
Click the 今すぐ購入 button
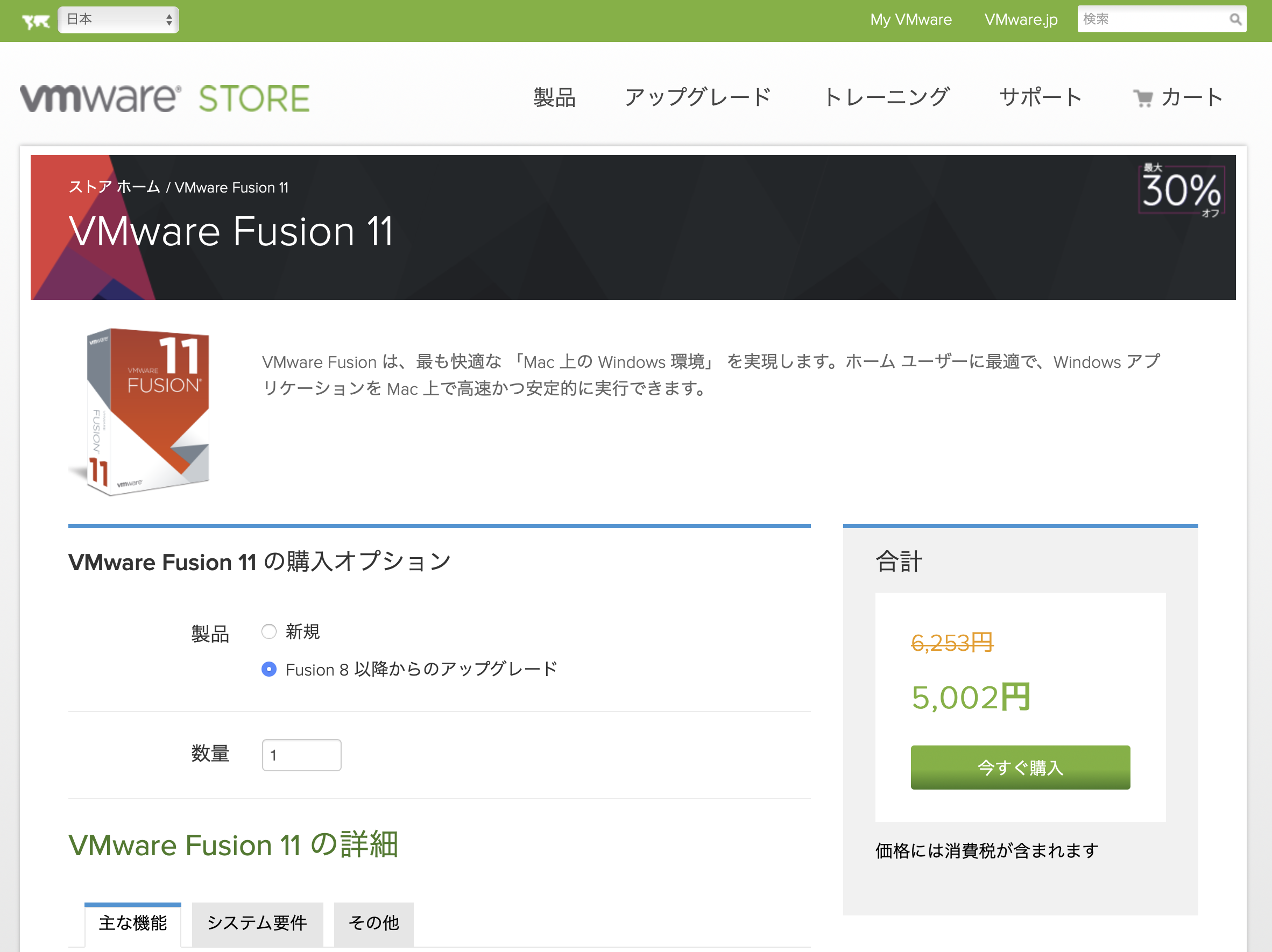[1020, 768]
